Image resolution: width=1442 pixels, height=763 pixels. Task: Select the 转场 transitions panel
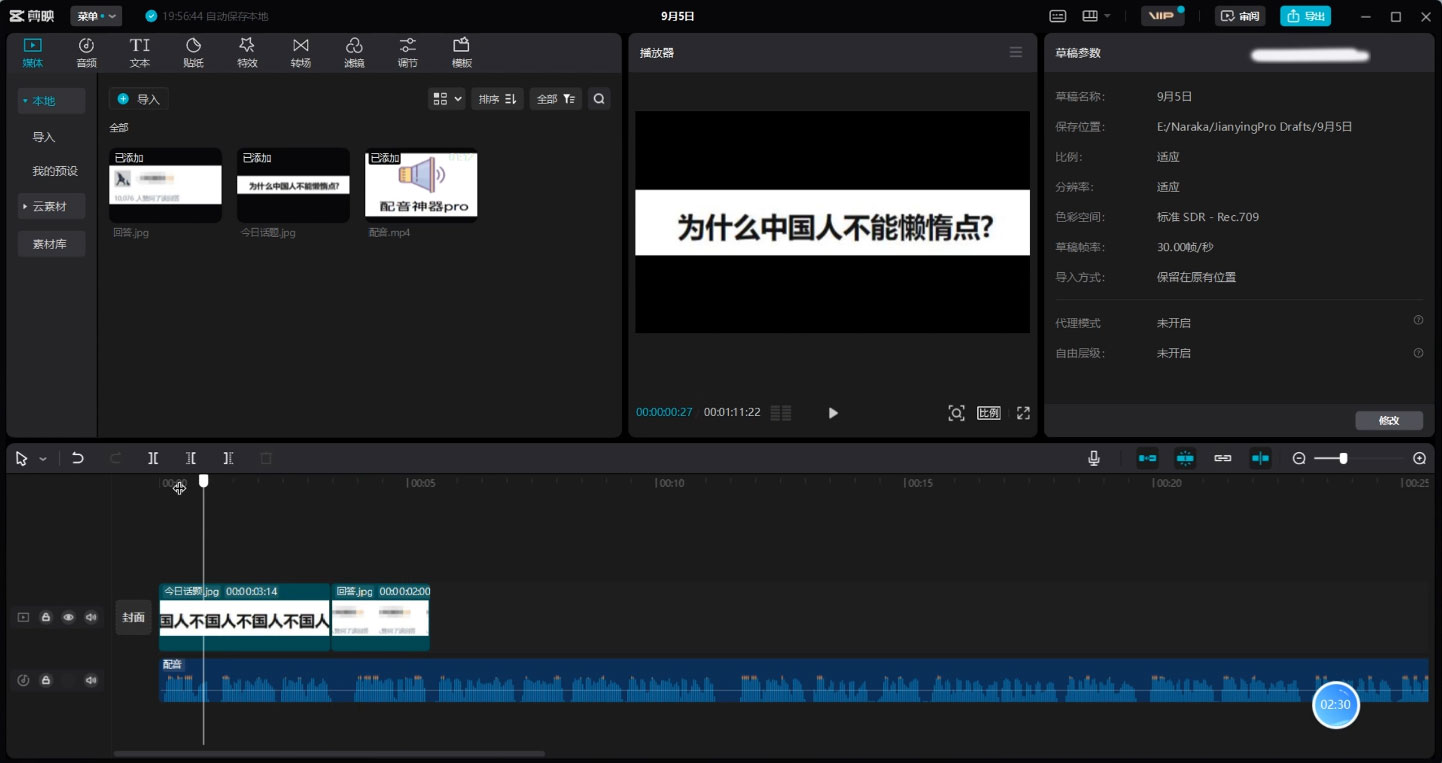point(301,52)
